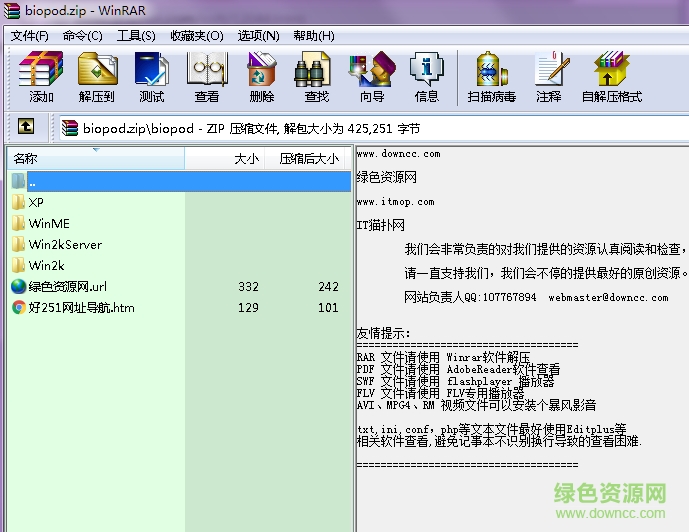Click the archive path address field
This screenshot has height=532, width=689.
pos(374,128)
